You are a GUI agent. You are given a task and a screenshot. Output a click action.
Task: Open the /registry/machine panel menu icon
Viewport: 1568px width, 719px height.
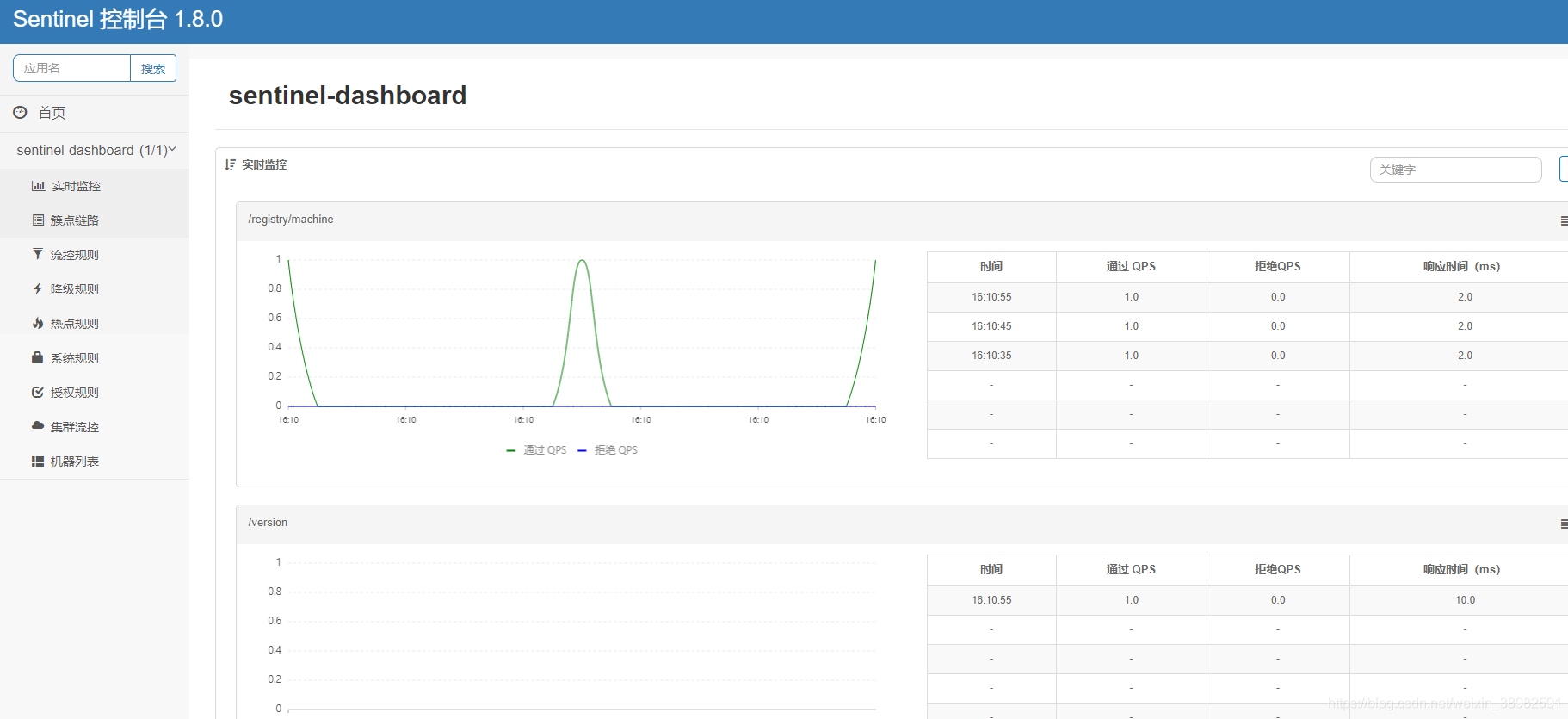pyautogui.click(x=1563, y=221)
